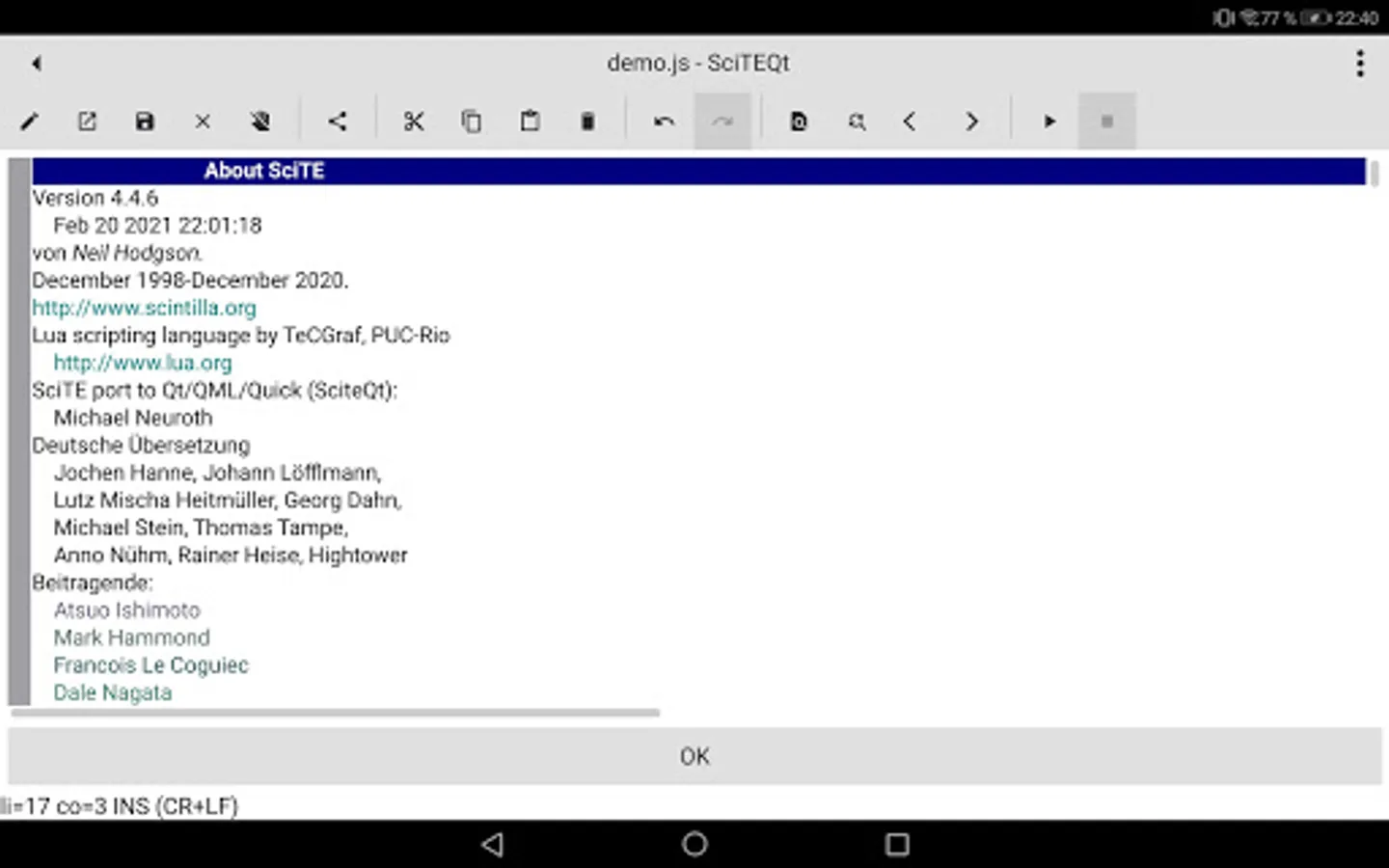Image resolution: width=1389 pixels, height=868 pixels.
Task: Click 'Deutsche Übersetzung' line
Action: pyautogui.click(x=141, y=446)
